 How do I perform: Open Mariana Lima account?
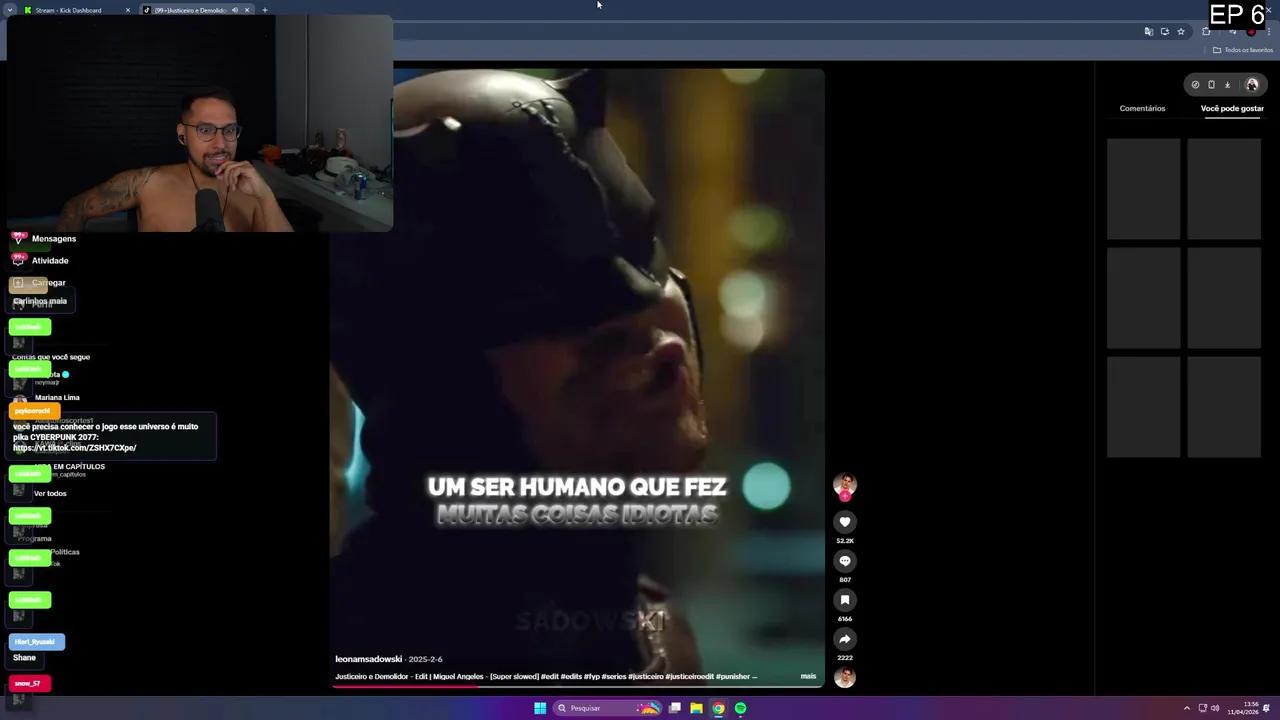[x=57, y=398]
